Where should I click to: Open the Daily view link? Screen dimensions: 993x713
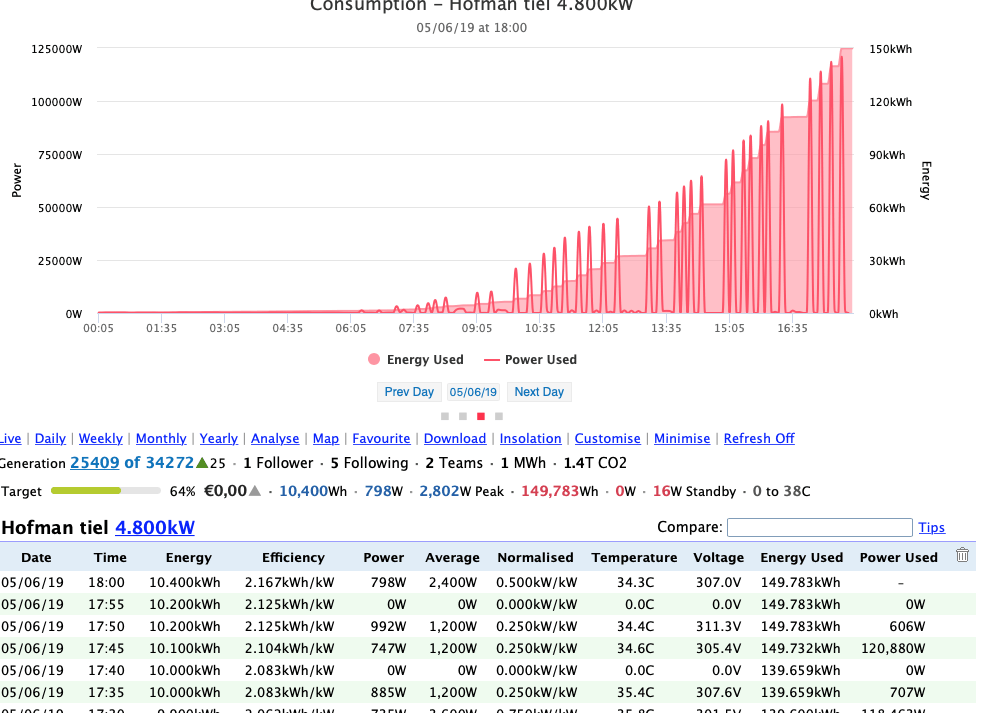click(x=50, y=438)
